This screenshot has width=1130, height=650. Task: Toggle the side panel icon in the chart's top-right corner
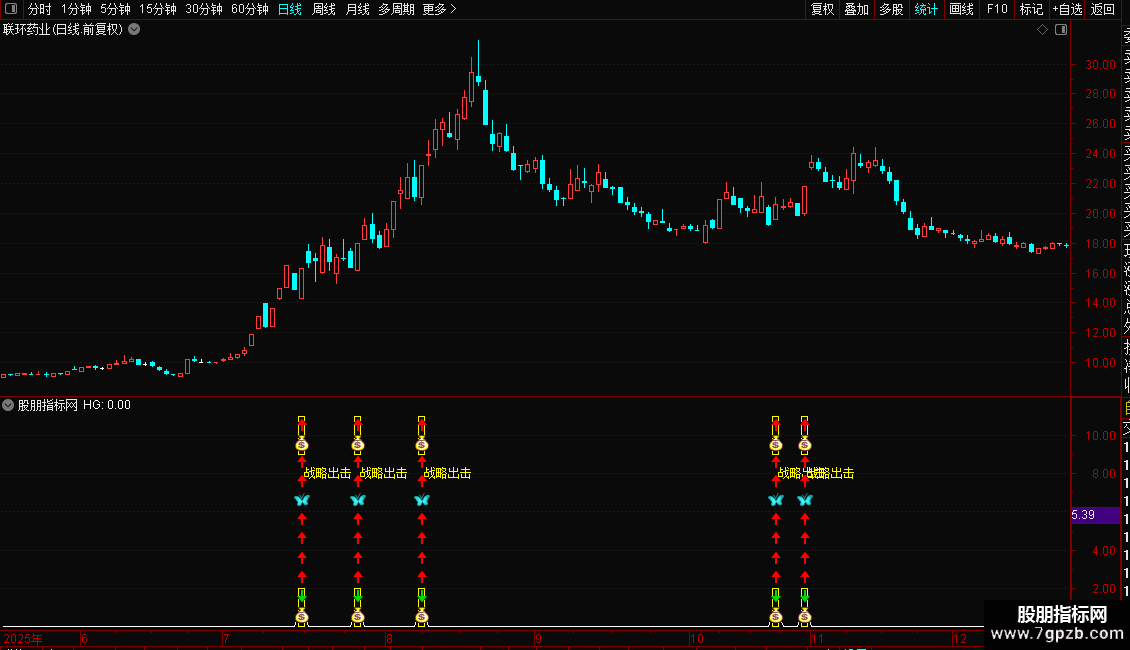1061,30
